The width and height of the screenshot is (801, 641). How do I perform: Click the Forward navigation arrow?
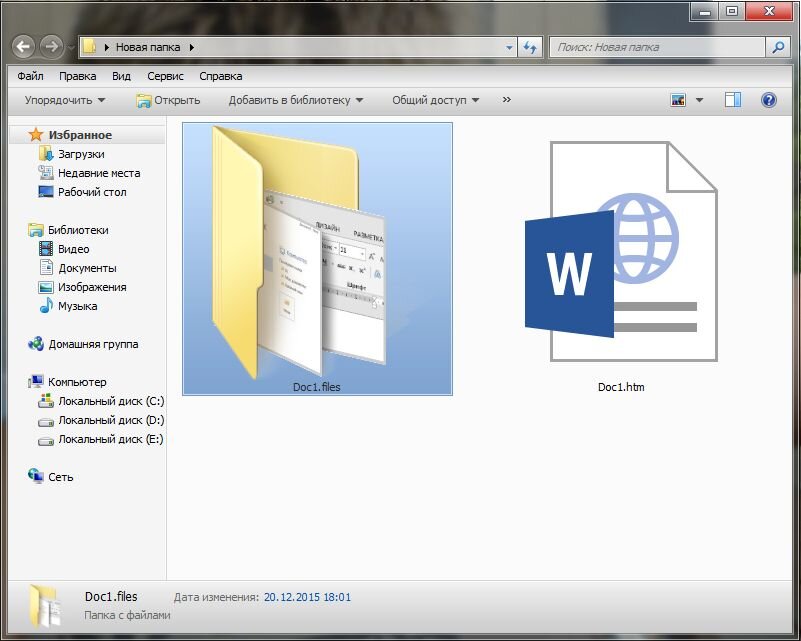51,47
